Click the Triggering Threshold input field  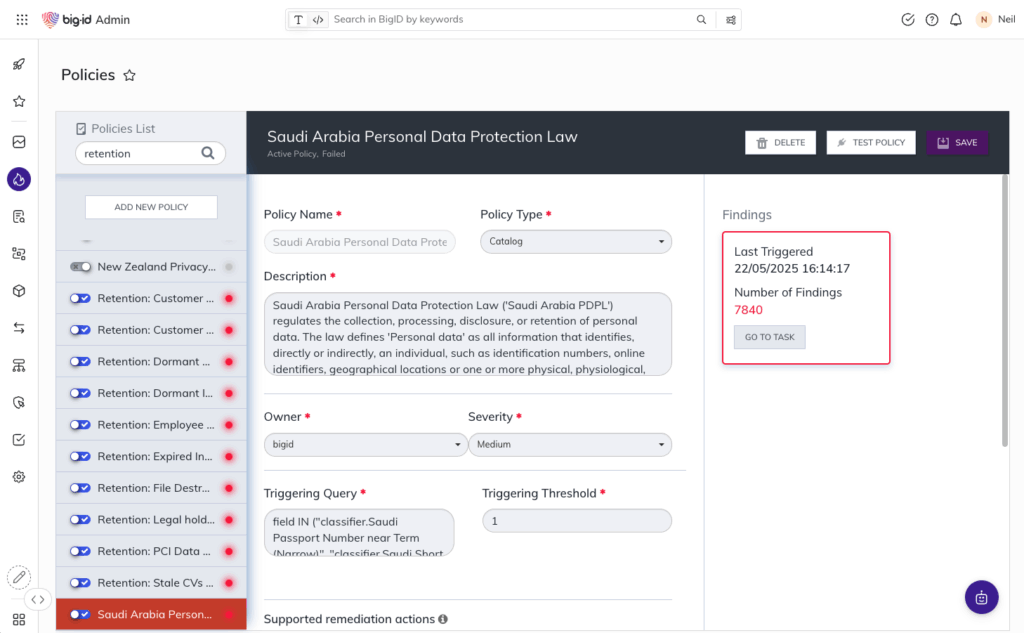[x=576, y=521]
